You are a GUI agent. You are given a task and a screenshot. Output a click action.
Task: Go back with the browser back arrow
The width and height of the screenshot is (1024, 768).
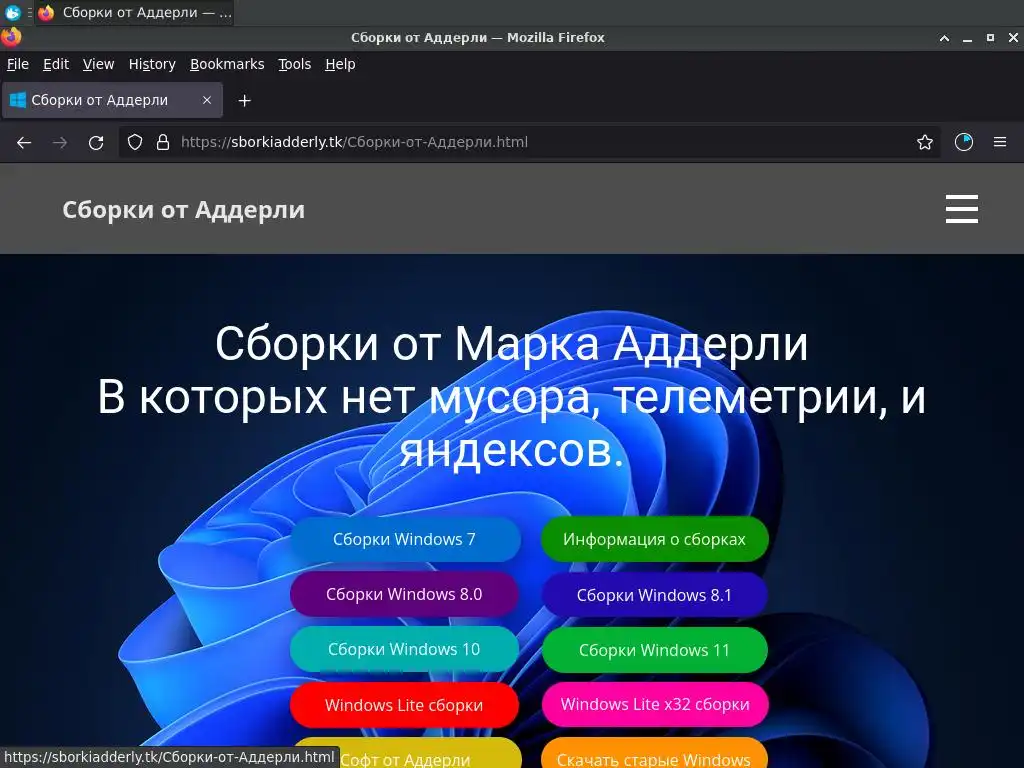click(24, 142)
